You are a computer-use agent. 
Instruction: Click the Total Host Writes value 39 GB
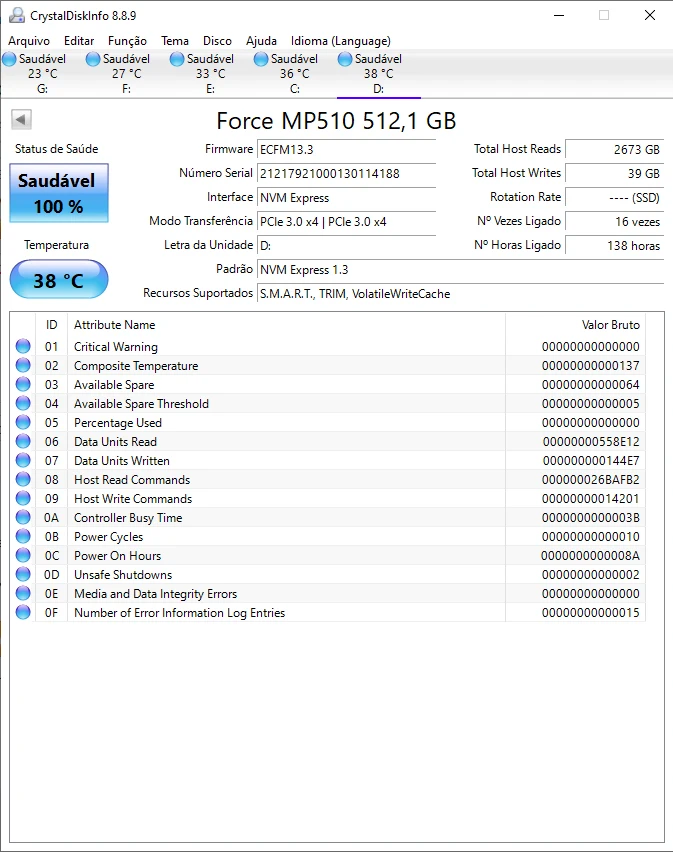pos(614,173)
